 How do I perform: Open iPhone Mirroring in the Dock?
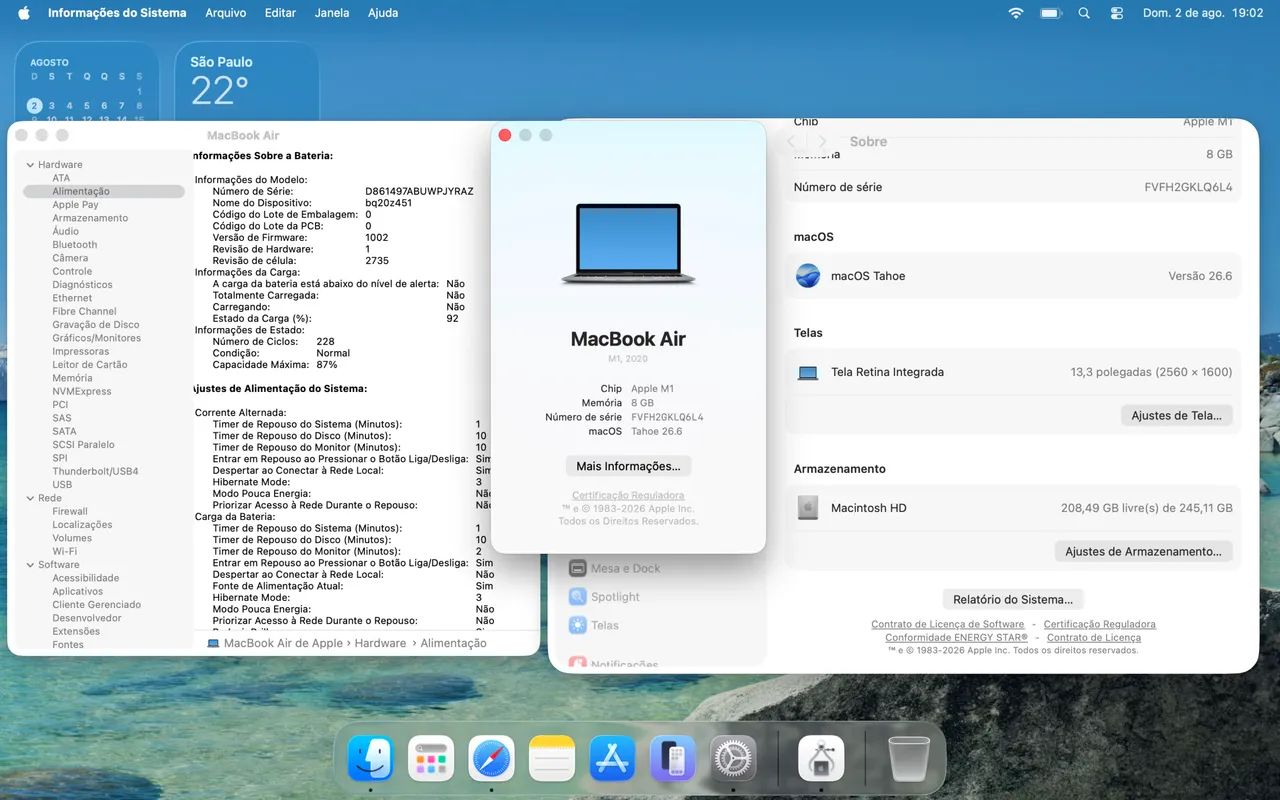673,759
